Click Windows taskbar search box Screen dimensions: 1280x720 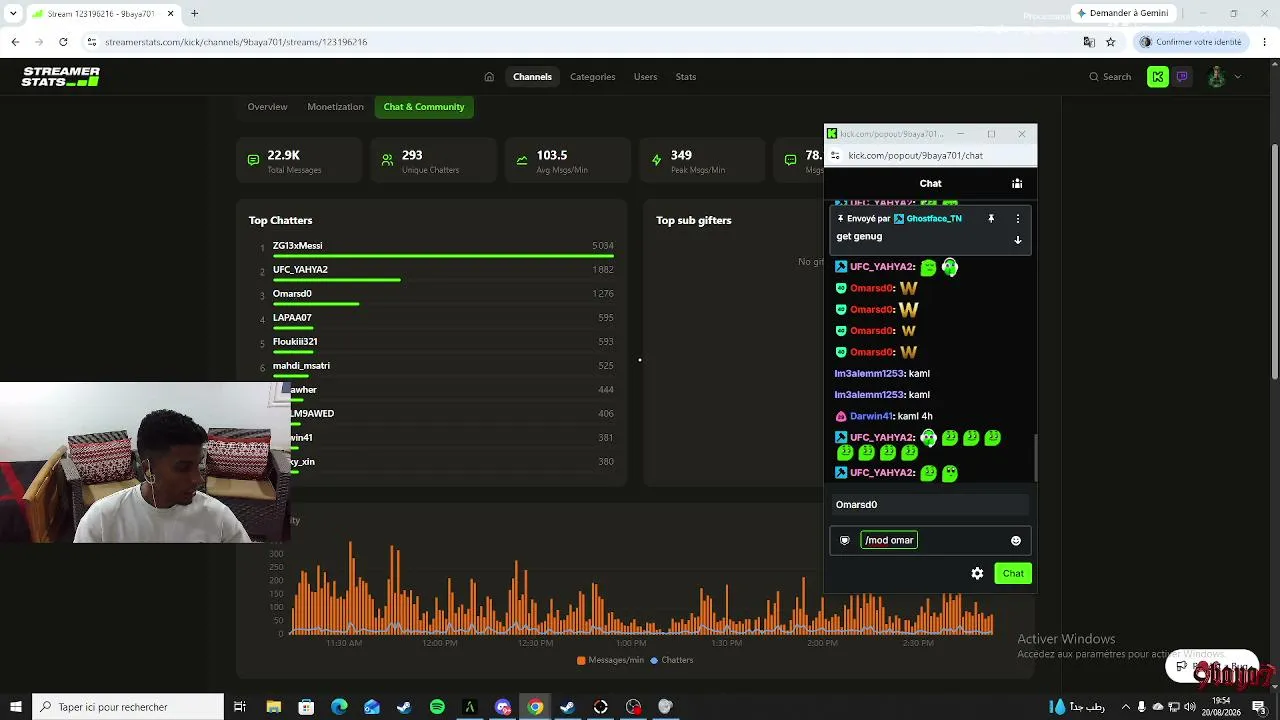(128, 707)
